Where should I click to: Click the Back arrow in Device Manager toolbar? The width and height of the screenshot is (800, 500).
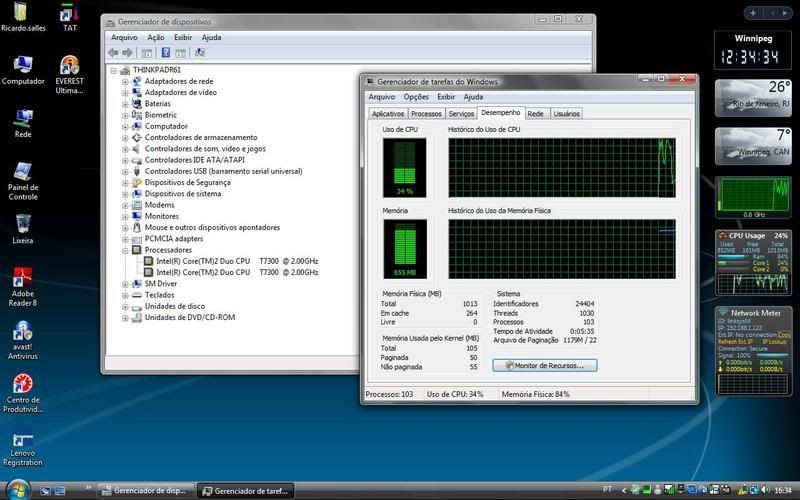[x=113, y=52]
